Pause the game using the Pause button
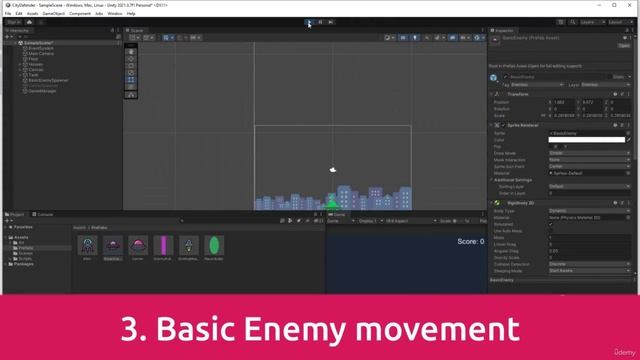This screenshot has width=640, height=360. (320, 22)
